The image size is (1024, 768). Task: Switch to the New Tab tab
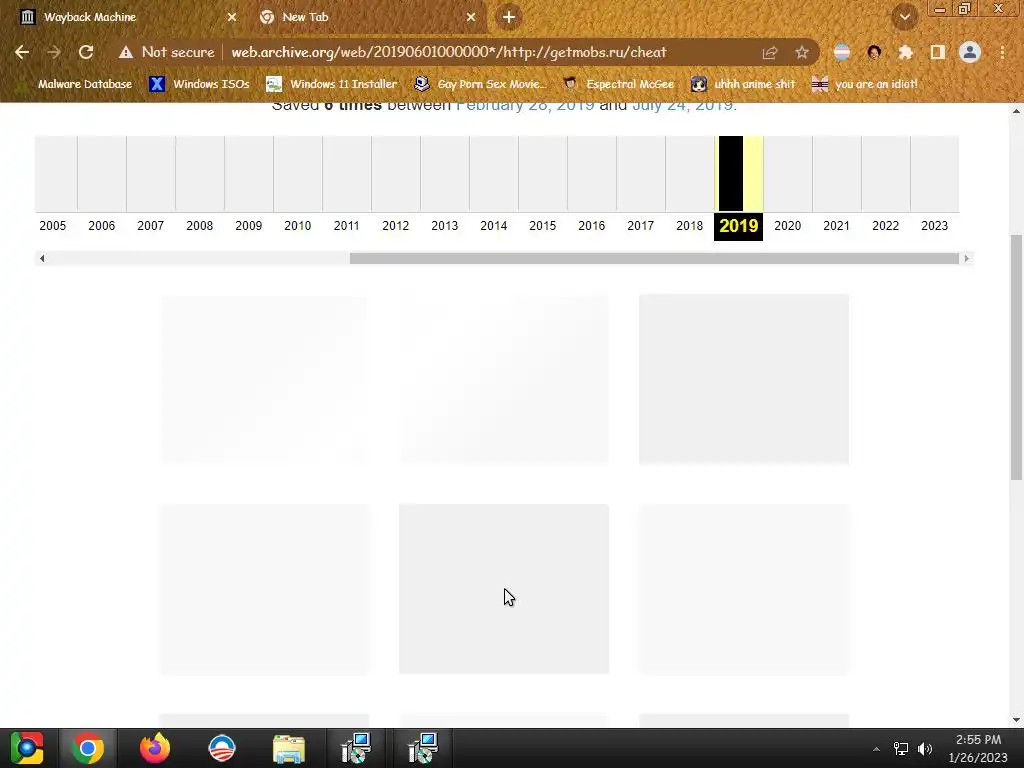368,17
